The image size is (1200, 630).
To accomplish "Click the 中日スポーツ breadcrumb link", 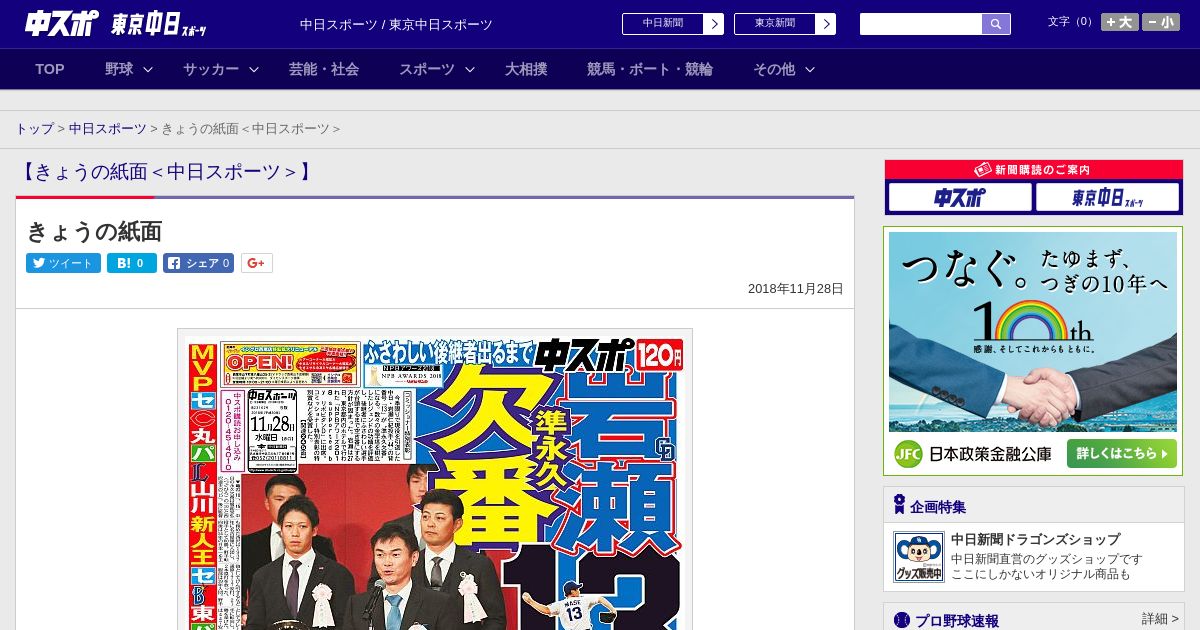I will pos(108,129).
